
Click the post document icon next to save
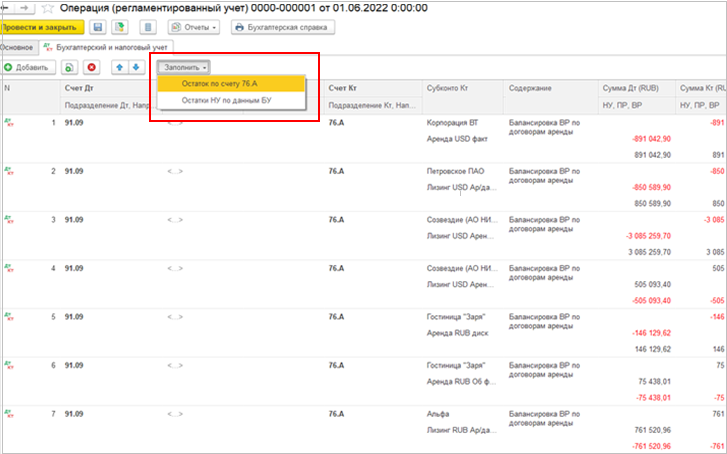click(120, 27)
